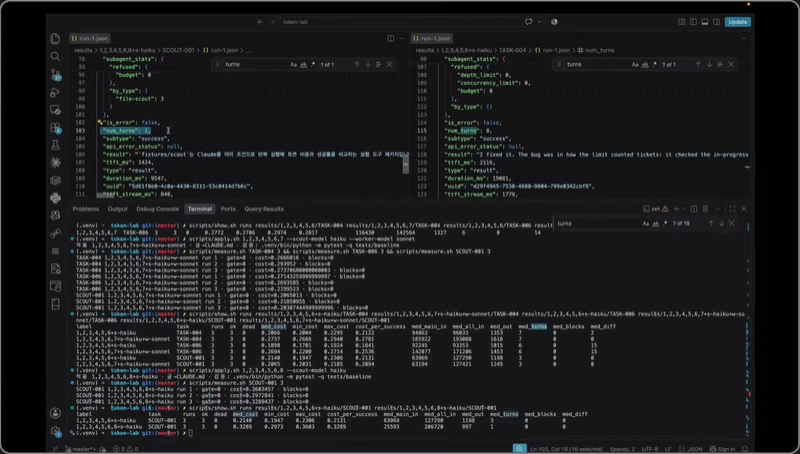Screen dimensions: 800x454
Task: Open more actions for the left editor
Action: click(402, 38)
